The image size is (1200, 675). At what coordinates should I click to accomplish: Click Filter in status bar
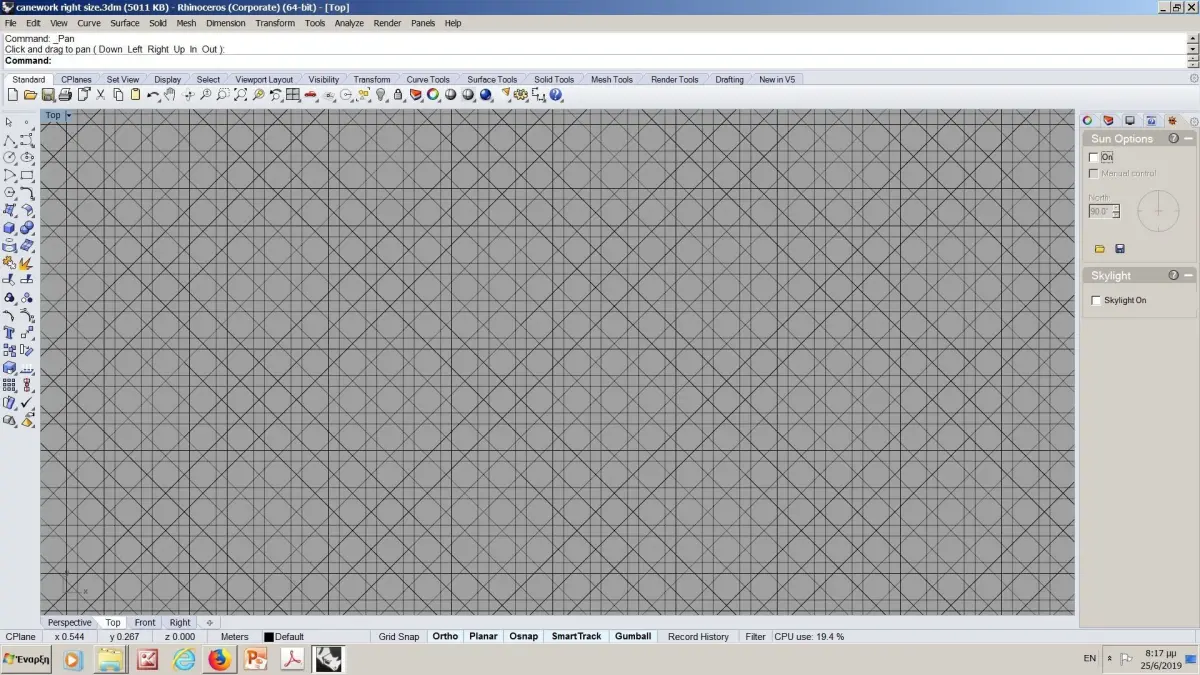tap(756, 636)
